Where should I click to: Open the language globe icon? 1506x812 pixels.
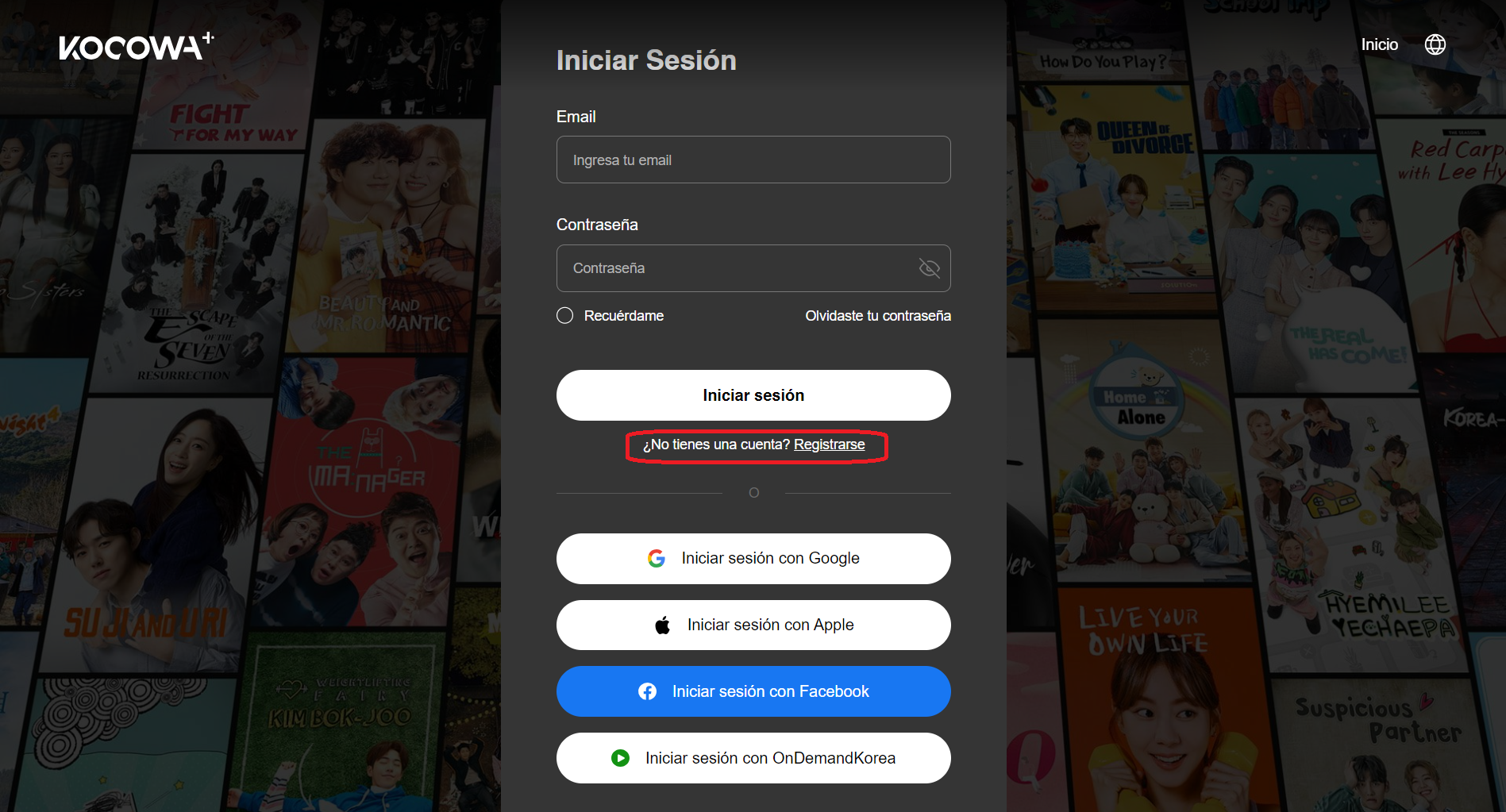[x=1435, y=44]
